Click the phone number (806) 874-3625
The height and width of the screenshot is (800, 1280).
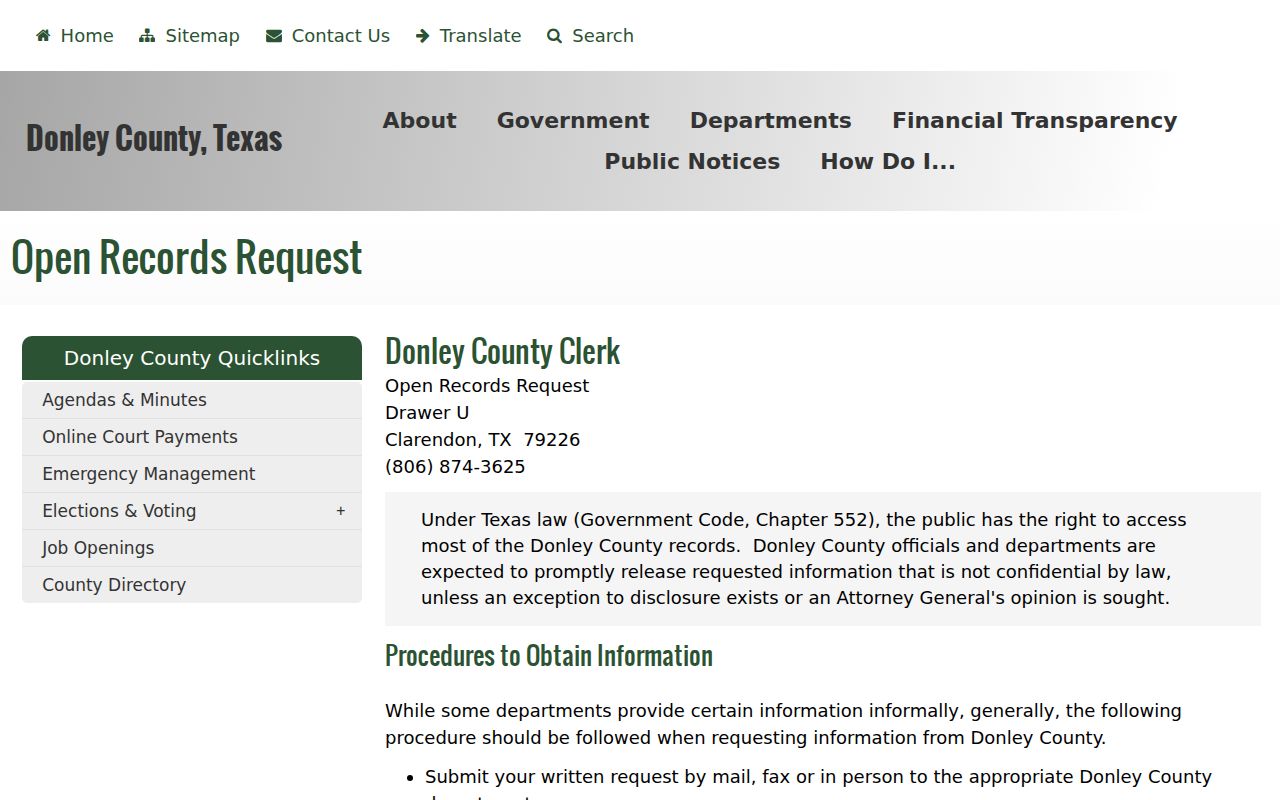click(455, 467)
